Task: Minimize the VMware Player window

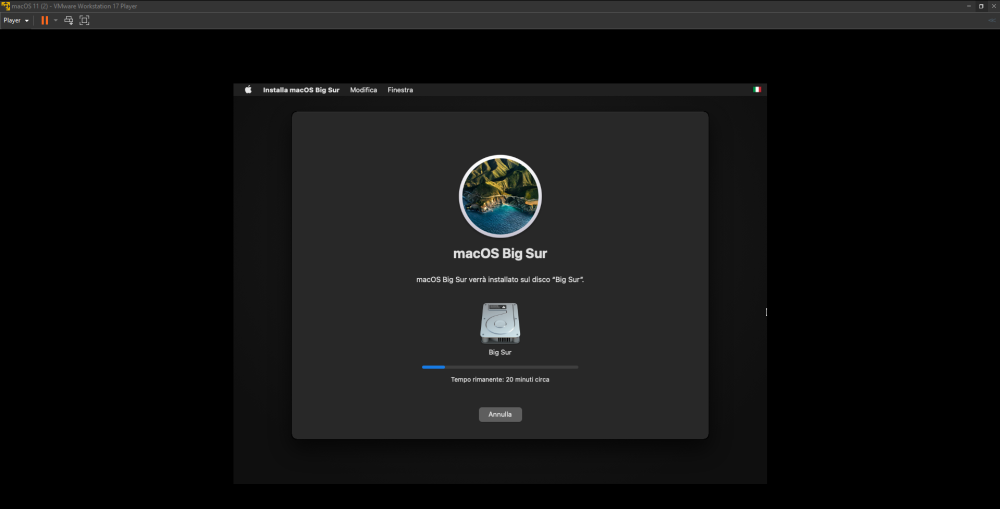Action: click(969, 6)
